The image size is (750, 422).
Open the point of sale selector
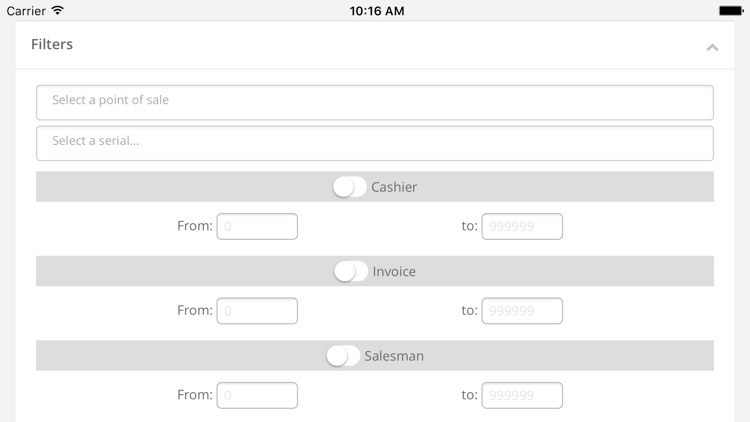(x=375, y=102)
